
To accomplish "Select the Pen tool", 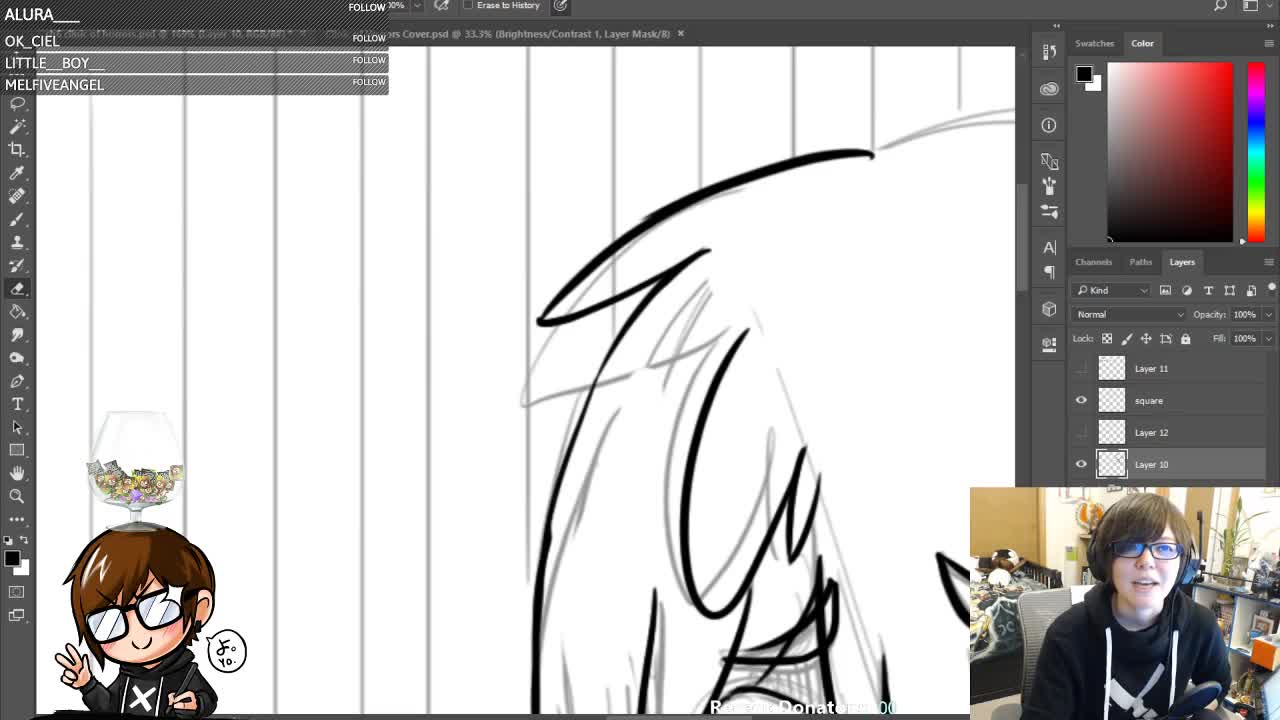I will [x=17, y=381].
